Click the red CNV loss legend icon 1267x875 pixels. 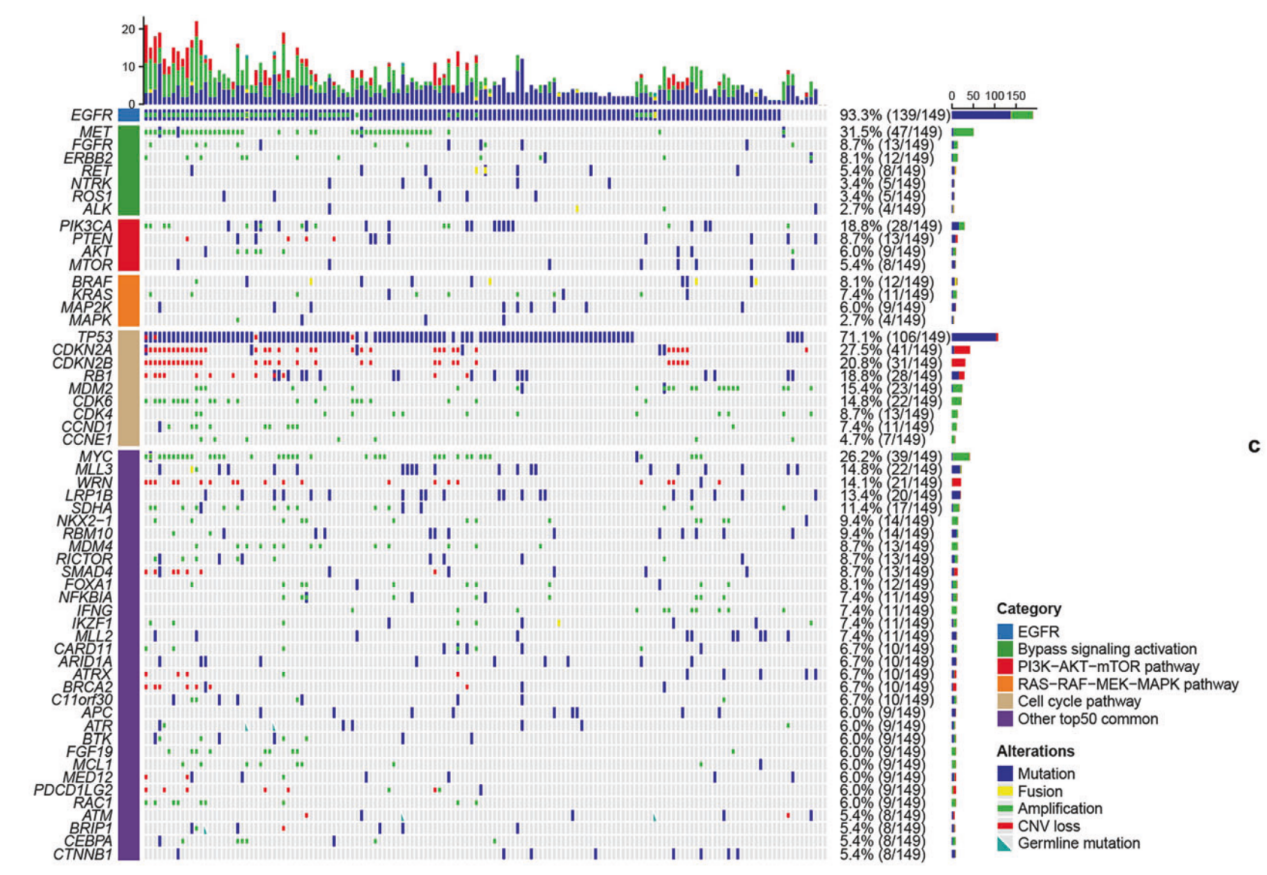(x=1005, y=826)
